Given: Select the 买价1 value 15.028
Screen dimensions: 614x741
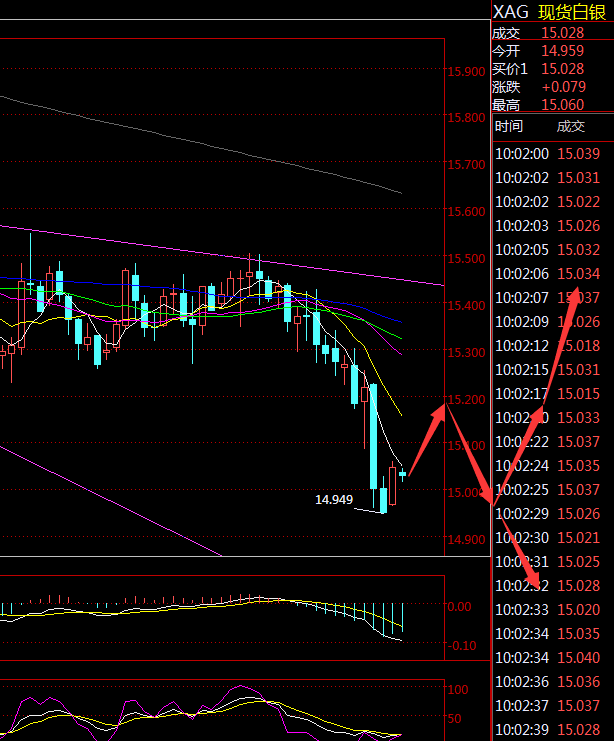Looking at the screenshot, I should [562, 69].
